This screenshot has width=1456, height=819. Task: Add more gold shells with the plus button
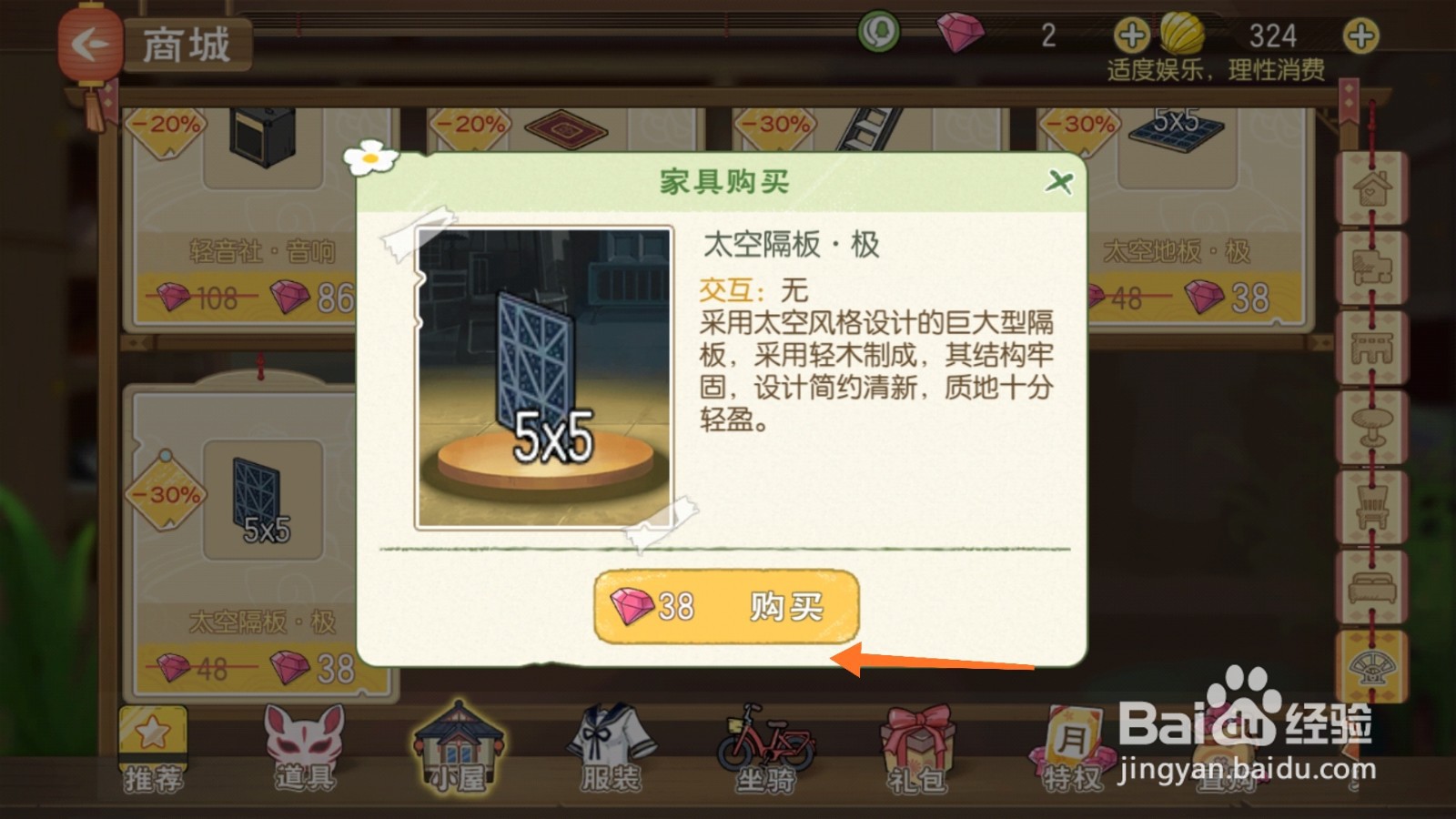[x=1360, y=36]
